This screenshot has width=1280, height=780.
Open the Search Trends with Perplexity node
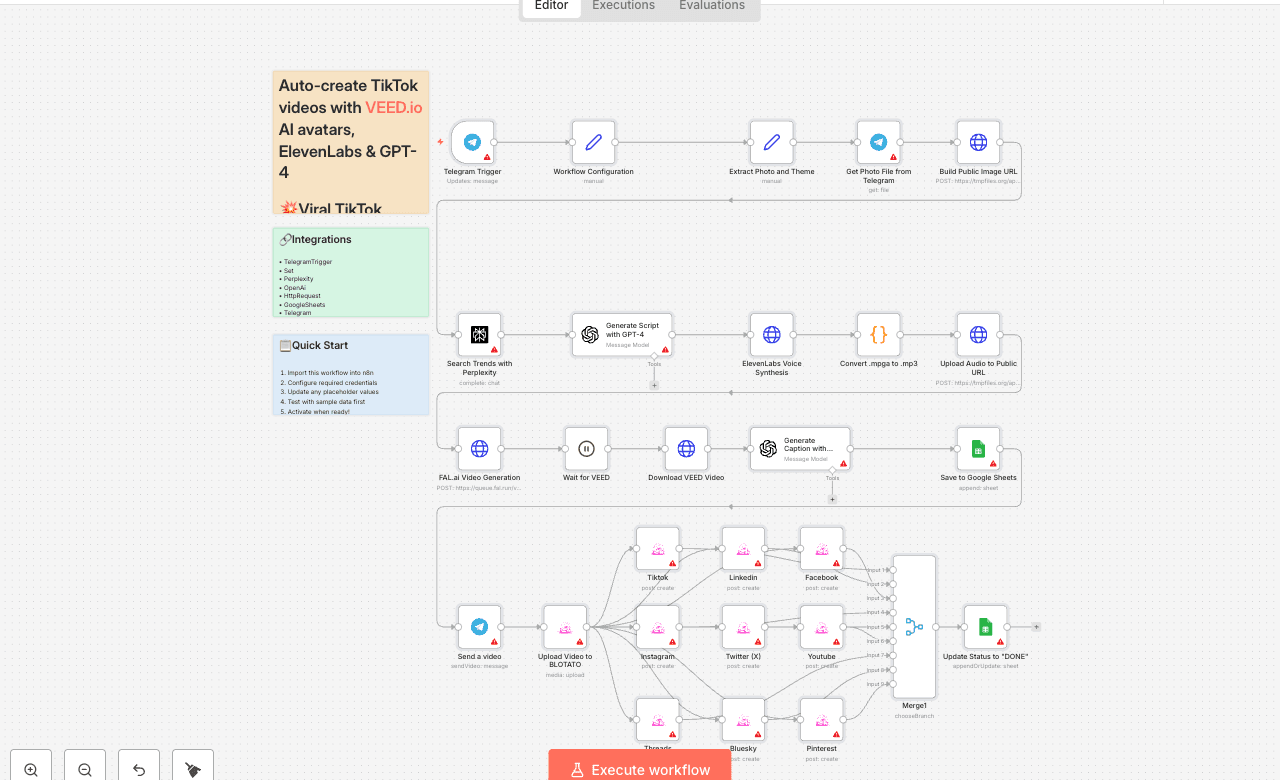479,334
